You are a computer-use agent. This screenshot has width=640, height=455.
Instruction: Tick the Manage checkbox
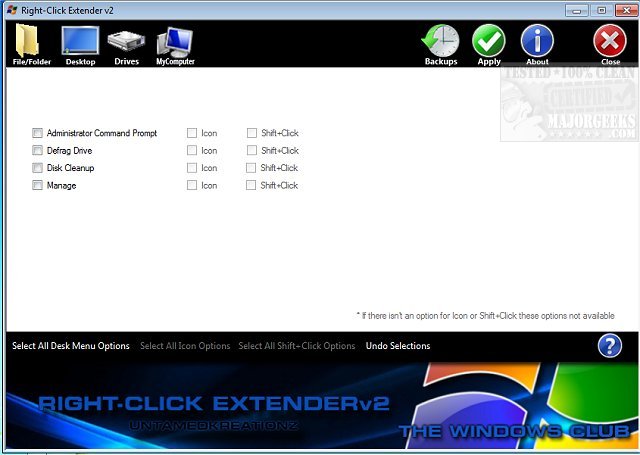point(37,185)
